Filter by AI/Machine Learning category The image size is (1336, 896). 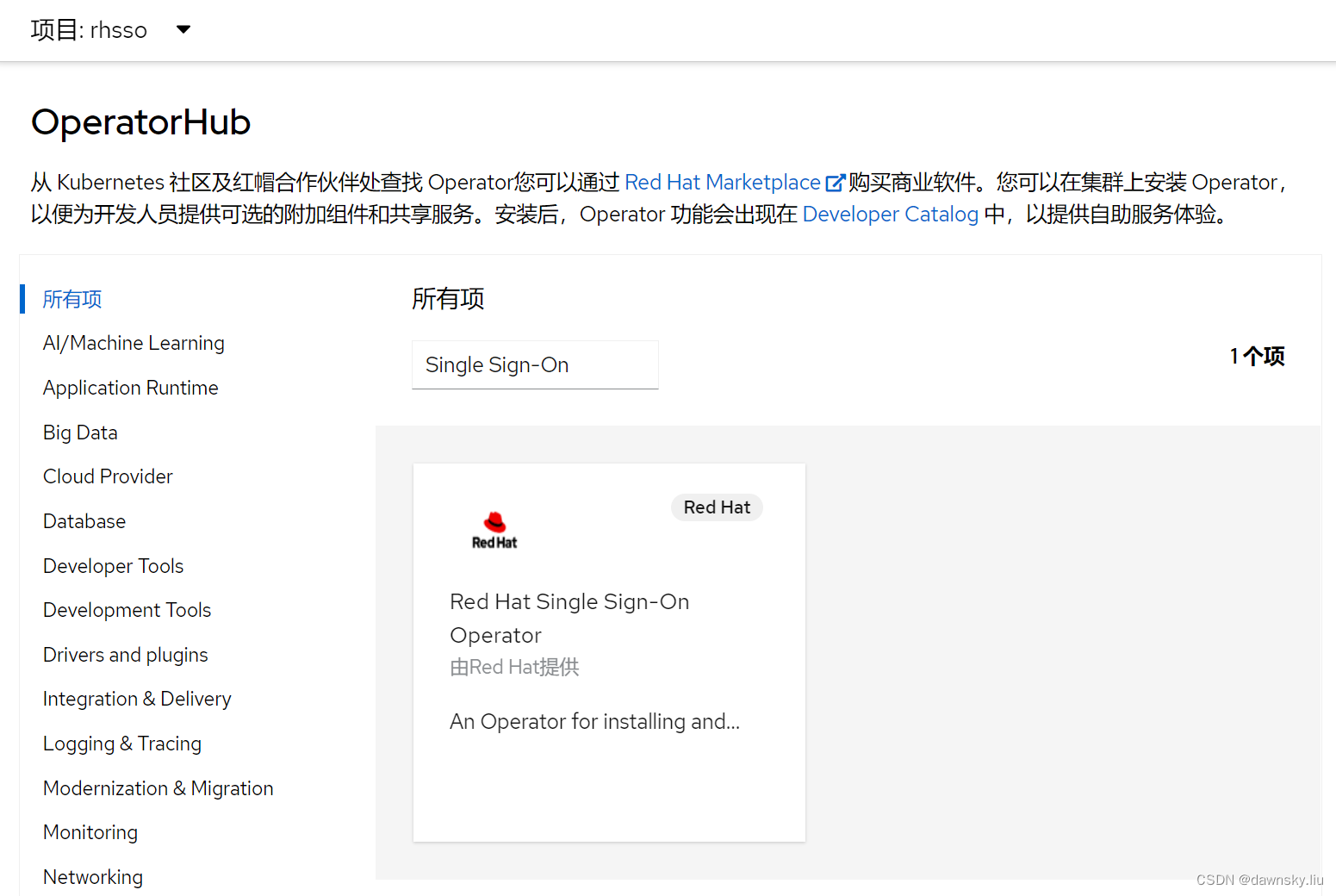pos(134,343)
